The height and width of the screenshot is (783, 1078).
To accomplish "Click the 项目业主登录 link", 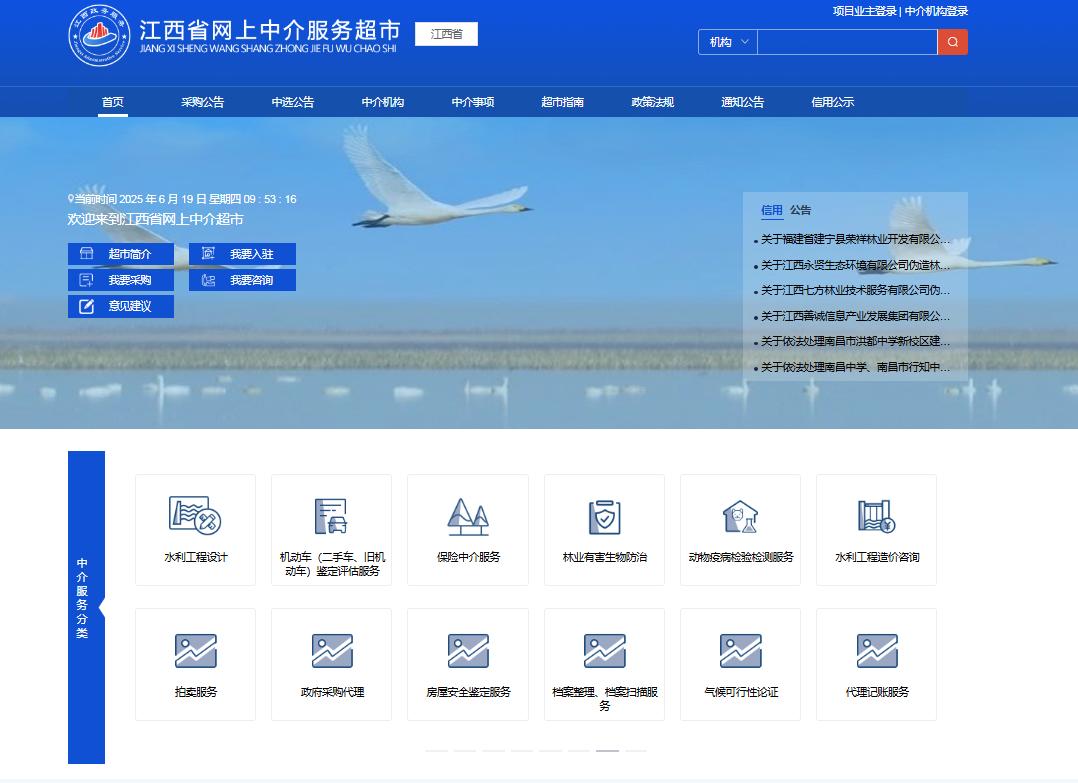I will point(864,11).
